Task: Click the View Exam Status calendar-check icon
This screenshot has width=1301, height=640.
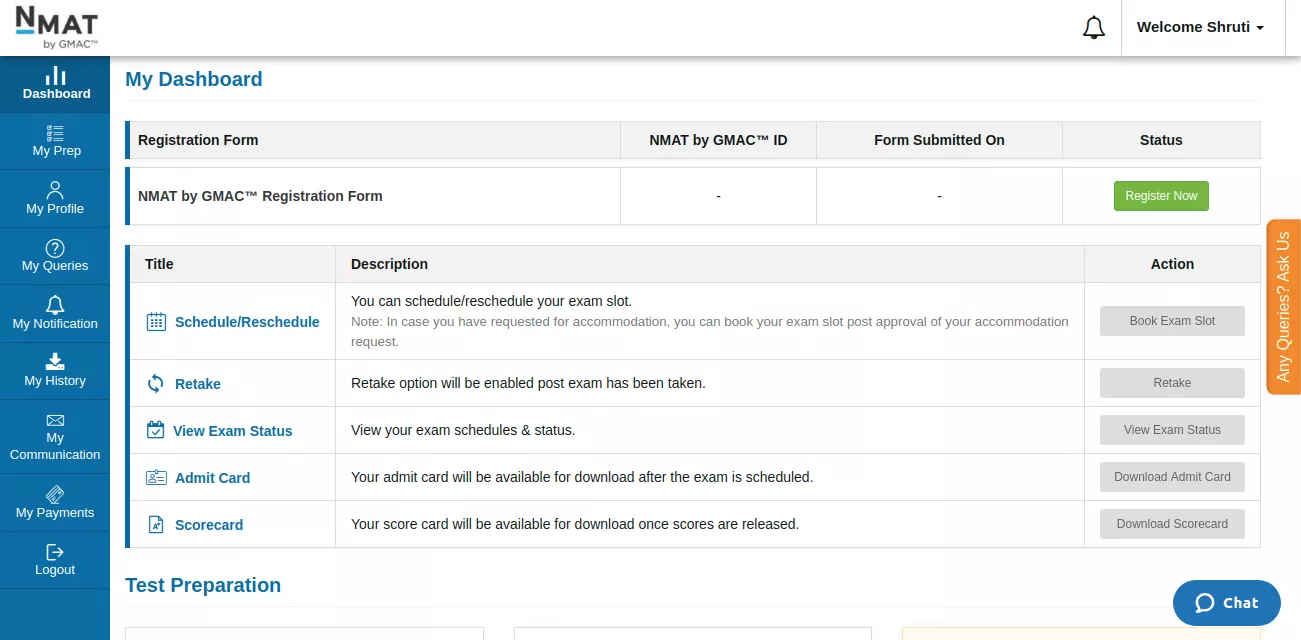Action: 155,430
